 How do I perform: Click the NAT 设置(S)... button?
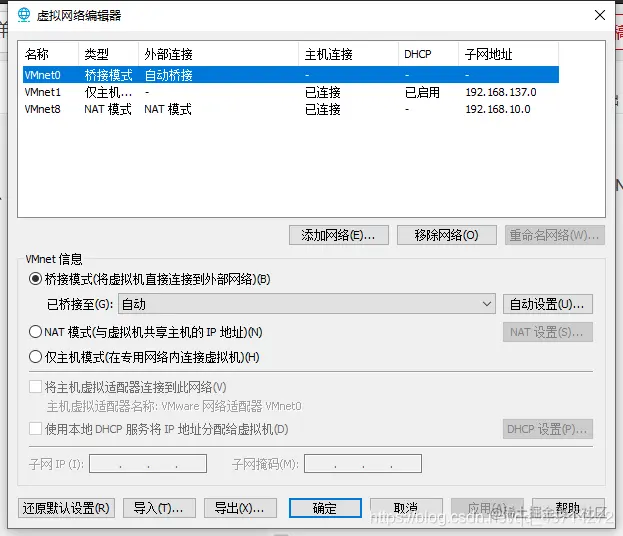point(548,332)
